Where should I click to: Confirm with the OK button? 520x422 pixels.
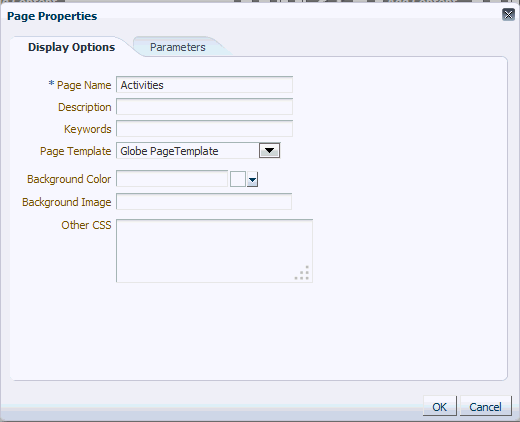coord(440,406)
